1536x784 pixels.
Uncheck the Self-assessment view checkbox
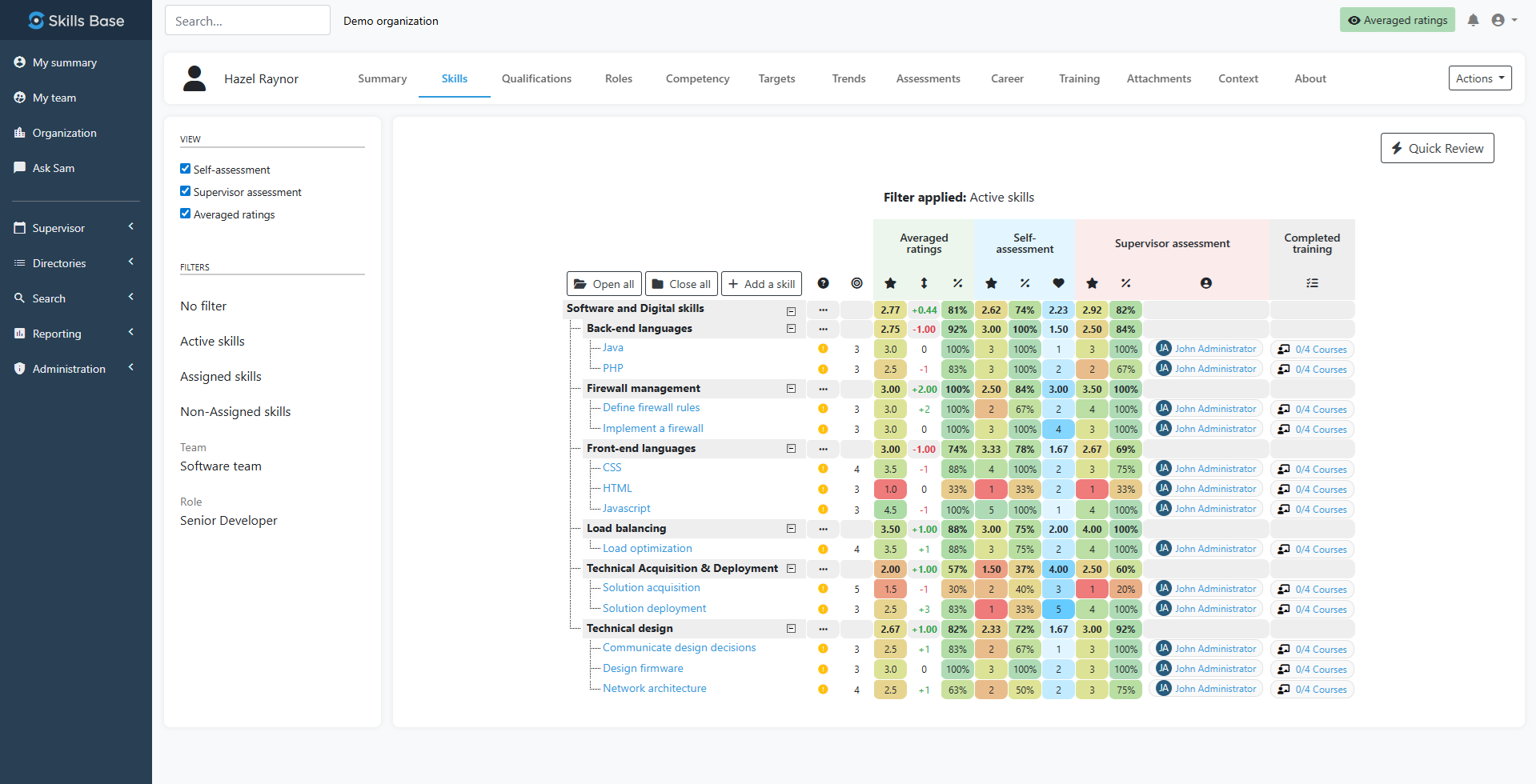(x=186, y=169)
